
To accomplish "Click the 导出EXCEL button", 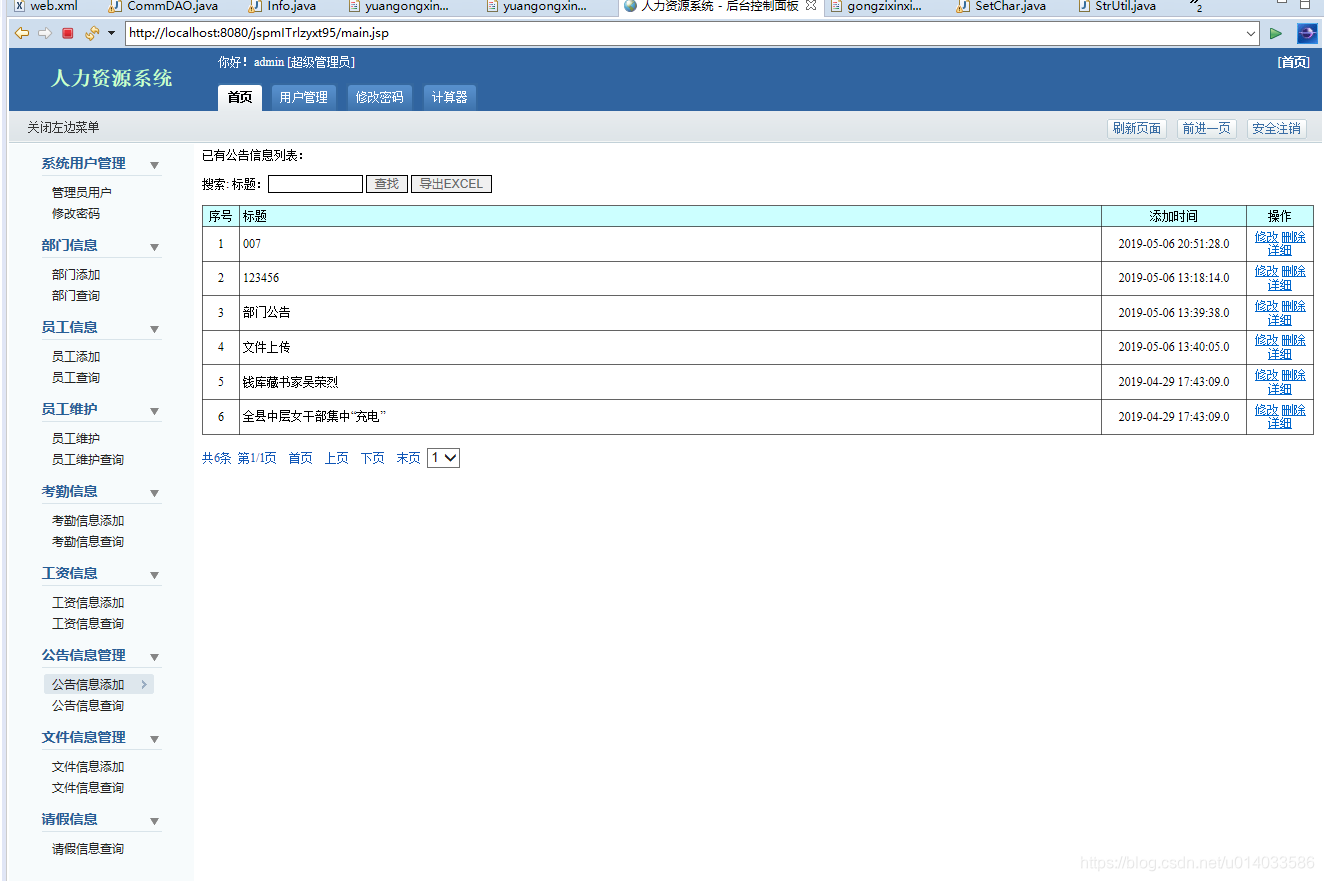I will (451, 184).
